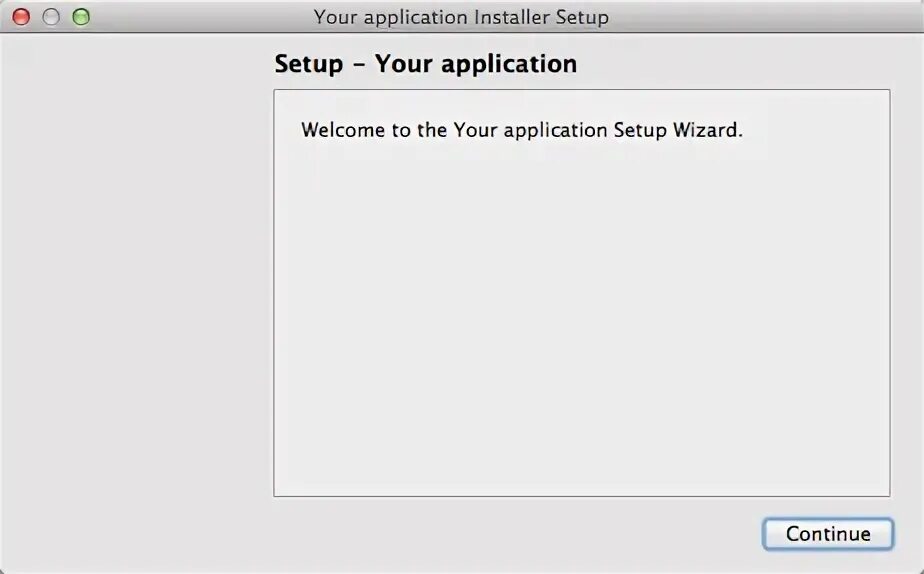Click empty title bar space between buttons and title

pos(200,17)
